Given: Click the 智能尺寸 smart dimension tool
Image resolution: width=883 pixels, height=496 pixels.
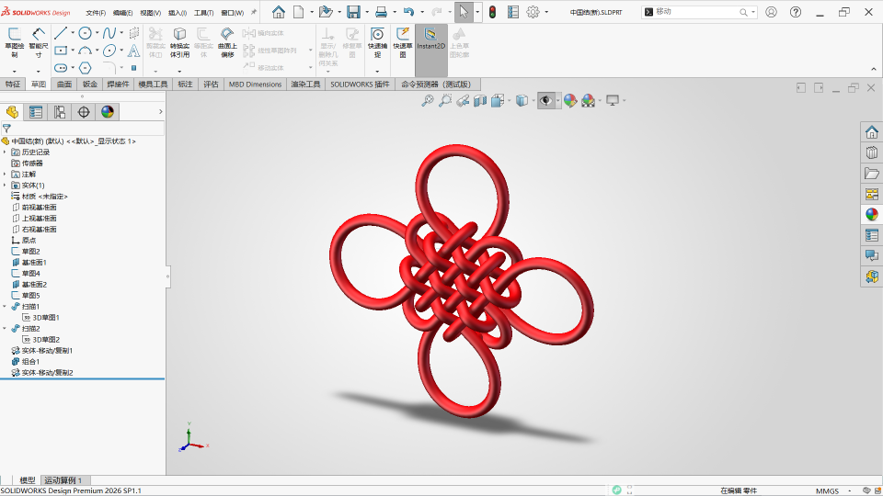Looking at the screenshot, I should pyautogui.click(x=38, y=42).
